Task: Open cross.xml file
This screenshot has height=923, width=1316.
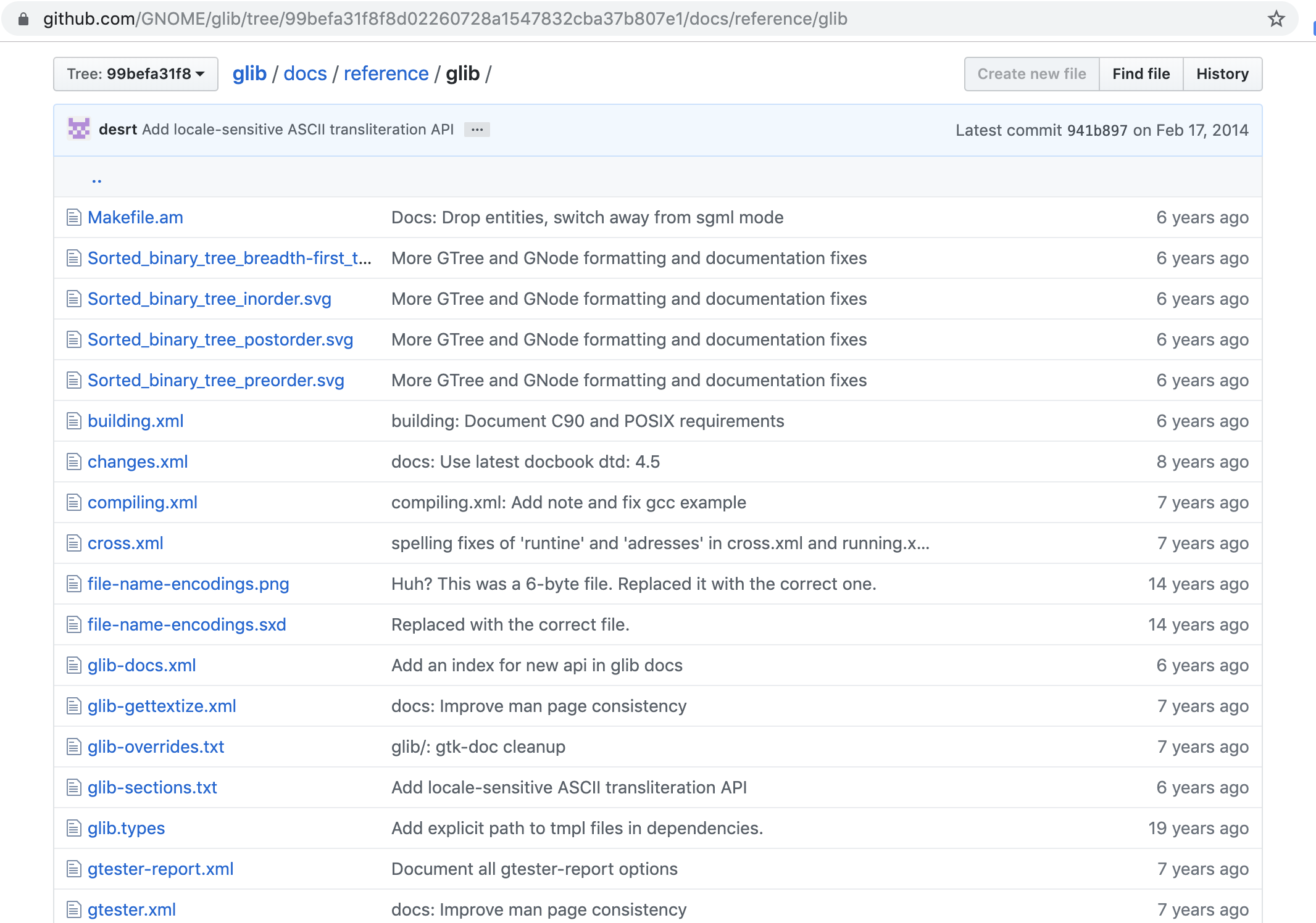Action: point(125,544)
